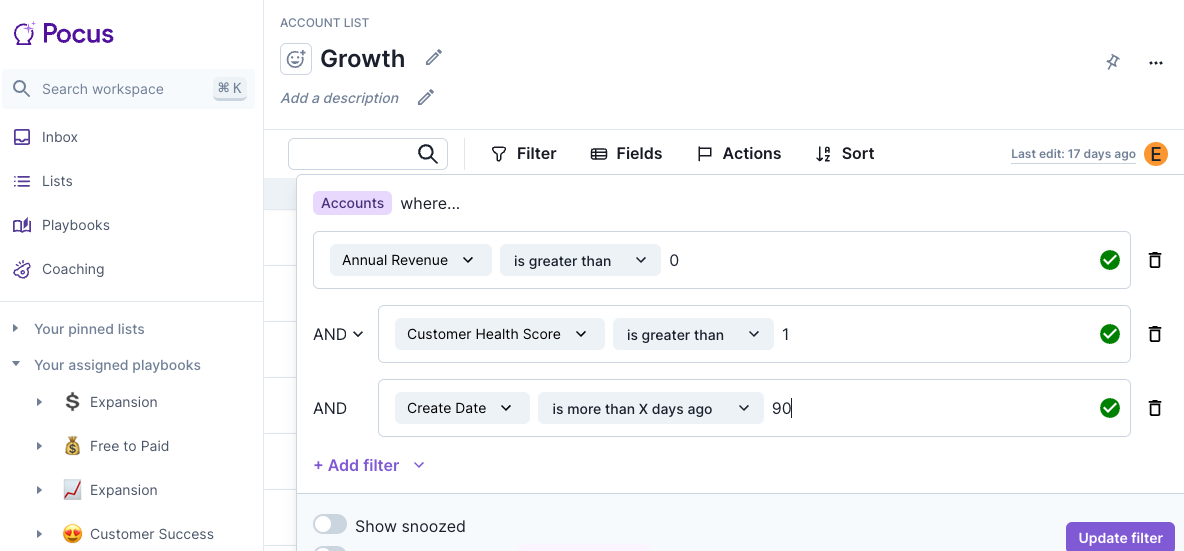1184x551 pixels.
Task: Change the AND operator dropdown
Action: (338, 334)
